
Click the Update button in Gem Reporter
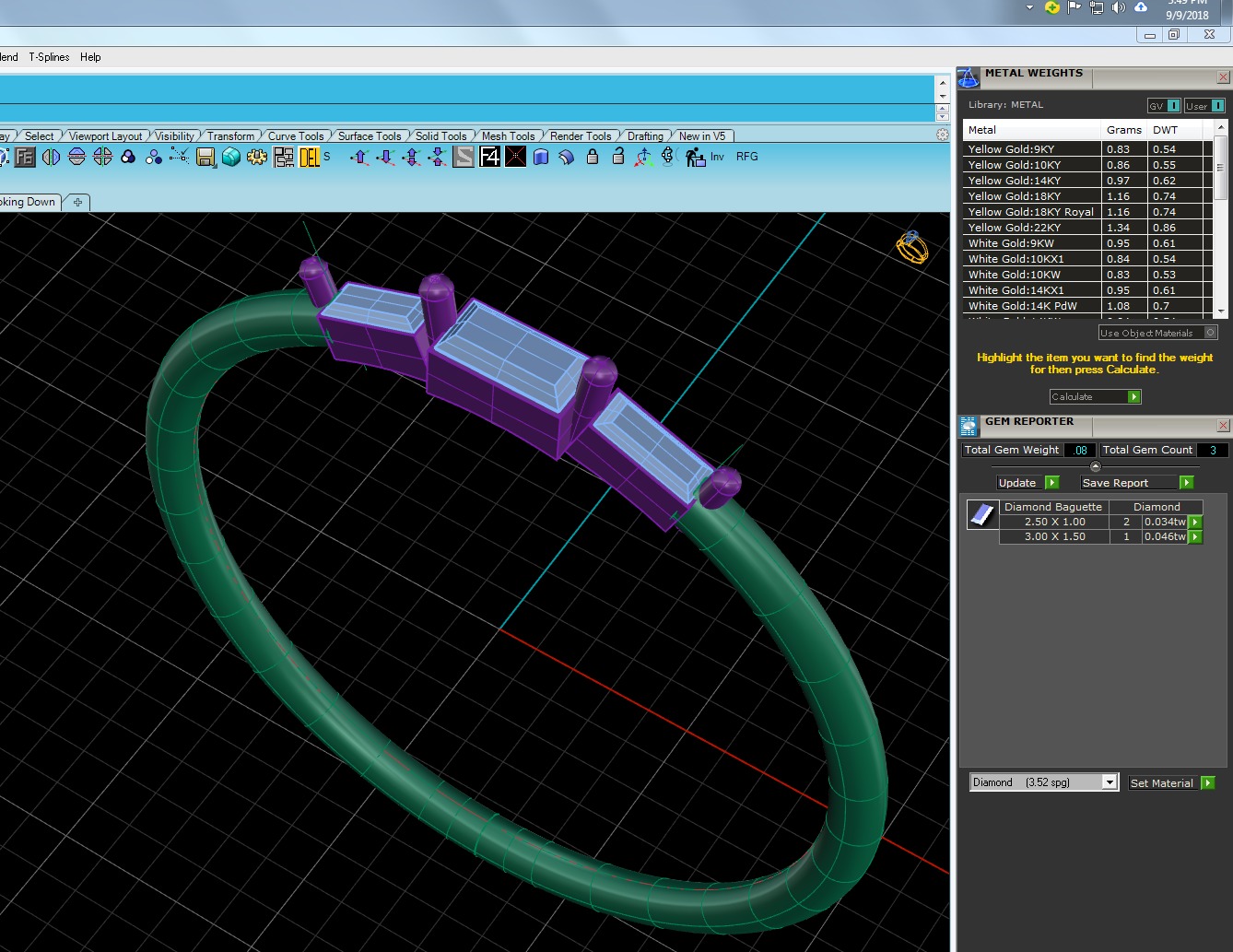1027,482
